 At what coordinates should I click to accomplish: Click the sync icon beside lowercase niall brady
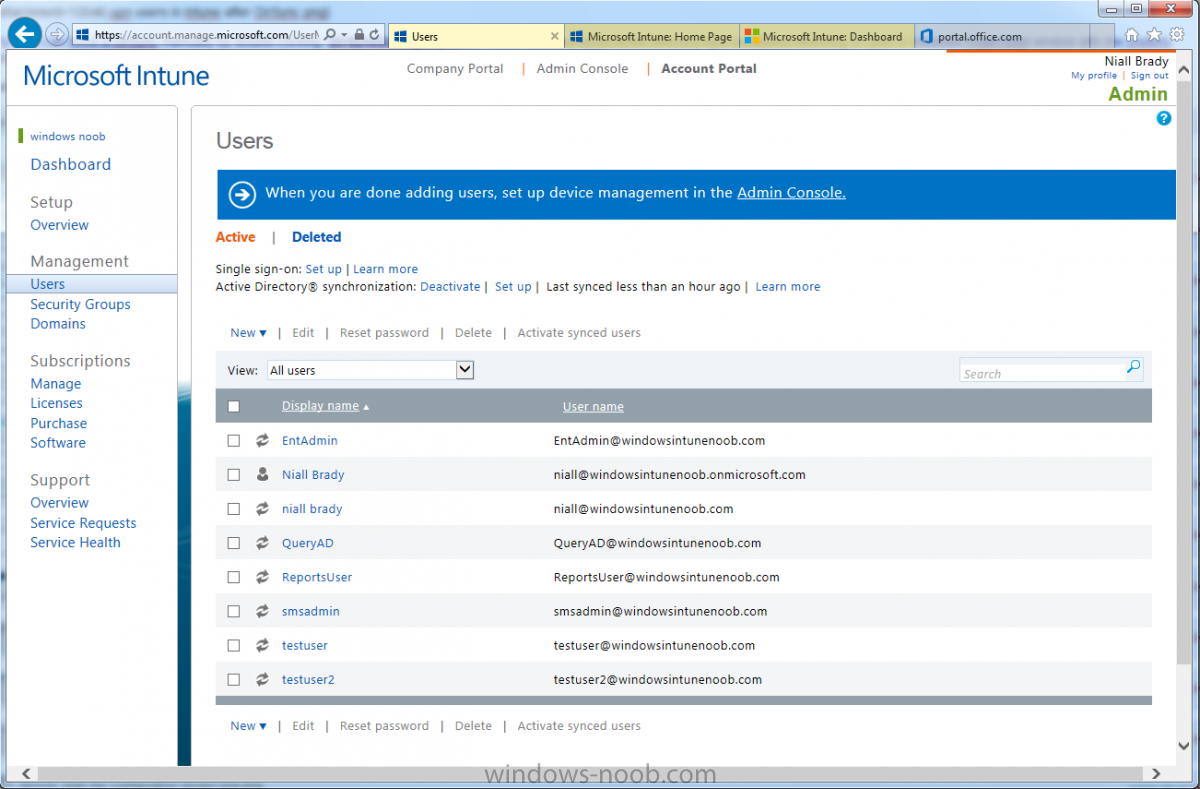(x=263, y=509)
